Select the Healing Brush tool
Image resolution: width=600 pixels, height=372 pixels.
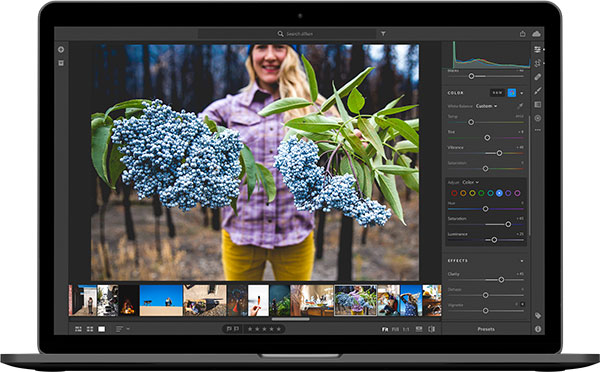(538, 77)
